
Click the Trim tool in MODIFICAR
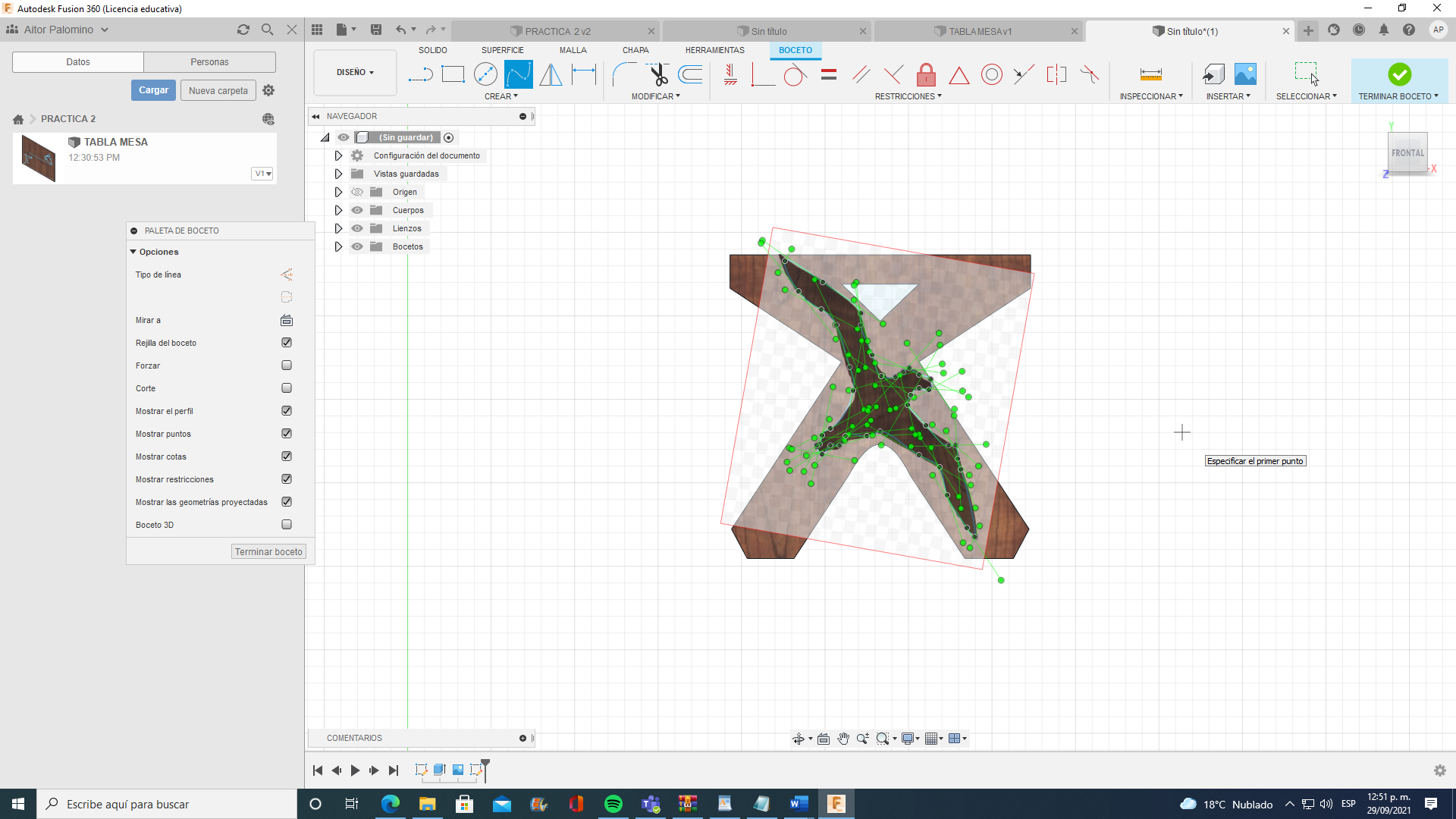tap(657, 74)
